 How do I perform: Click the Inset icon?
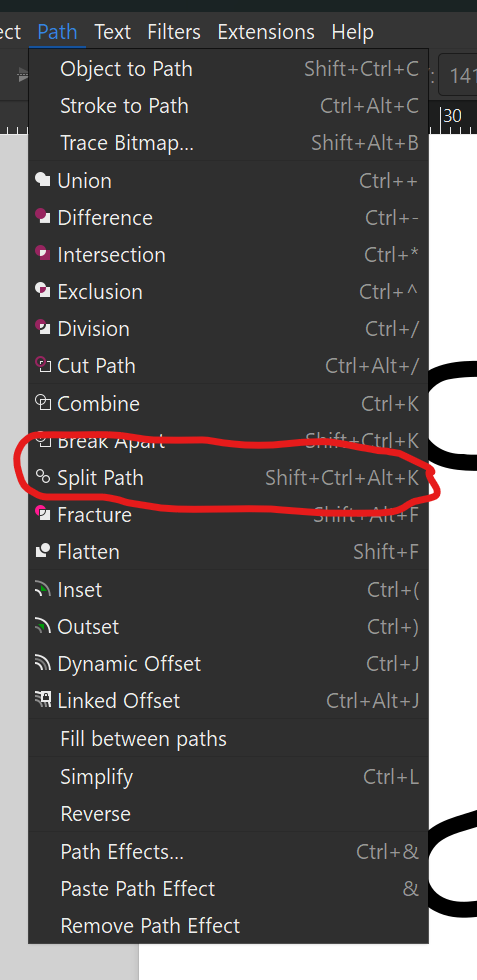coord(43,589)
